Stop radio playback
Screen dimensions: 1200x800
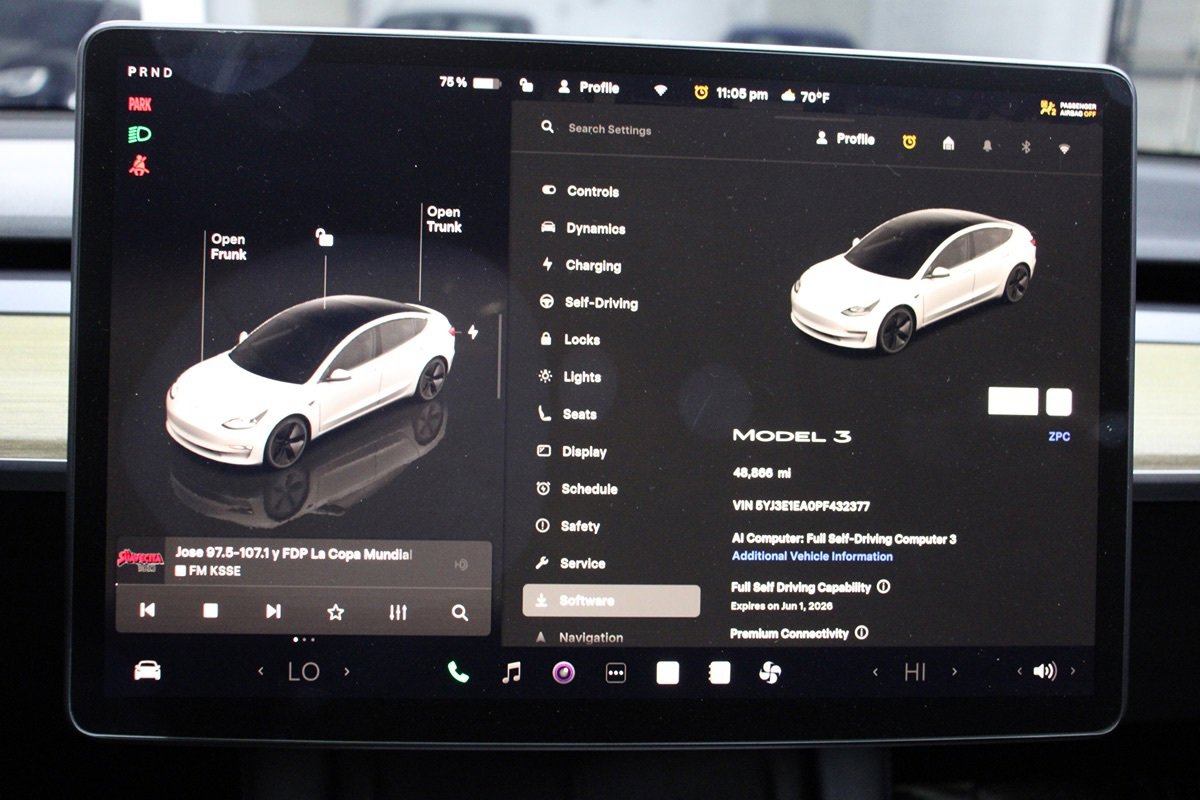[x=210, y=610]
